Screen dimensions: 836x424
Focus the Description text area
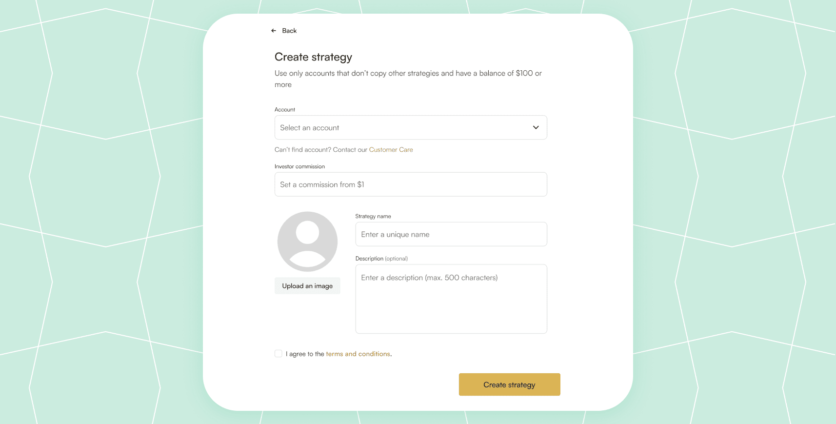[450, 299]
